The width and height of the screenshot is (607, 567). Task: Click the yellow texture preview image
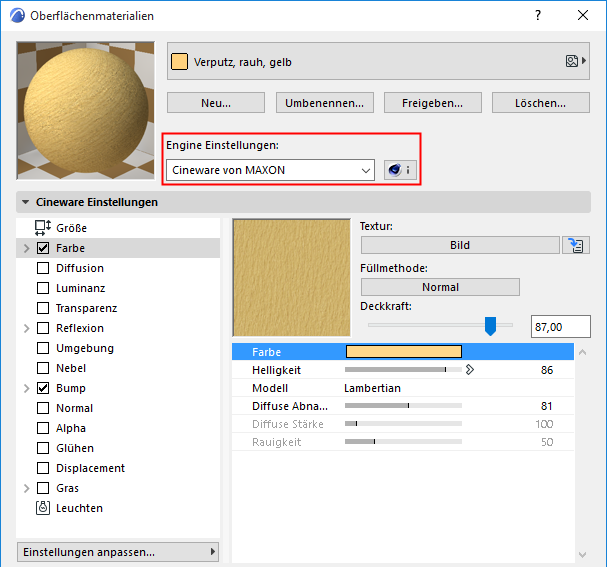[291, 278]
